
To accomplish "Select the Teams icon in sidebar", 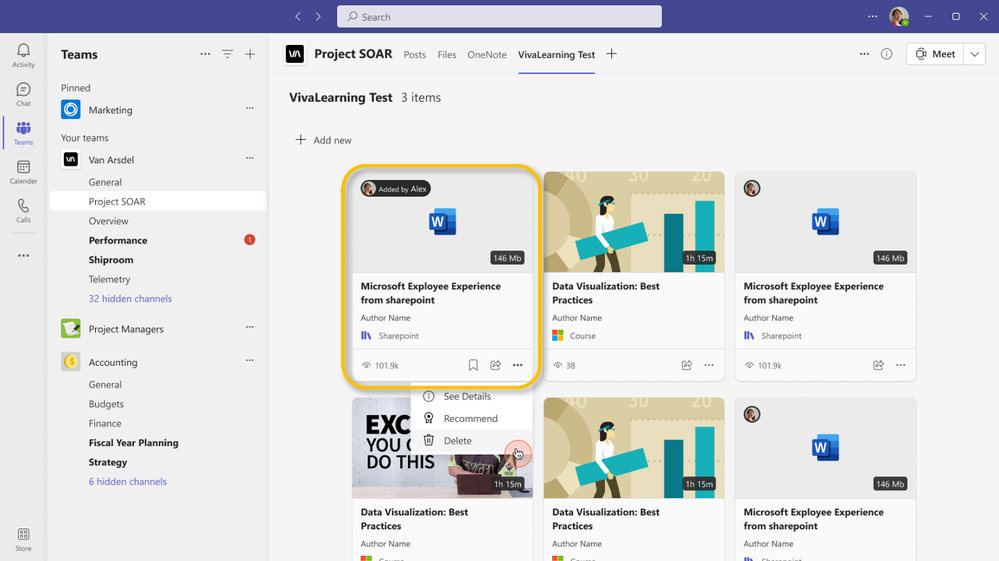I will (24, 132).
